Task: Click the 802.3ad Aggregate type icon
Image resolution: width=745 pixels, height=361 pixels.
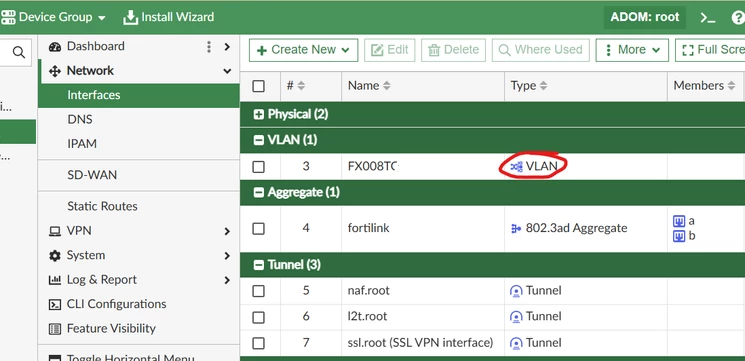Action: pyautogui.click(x=516, y=229)
